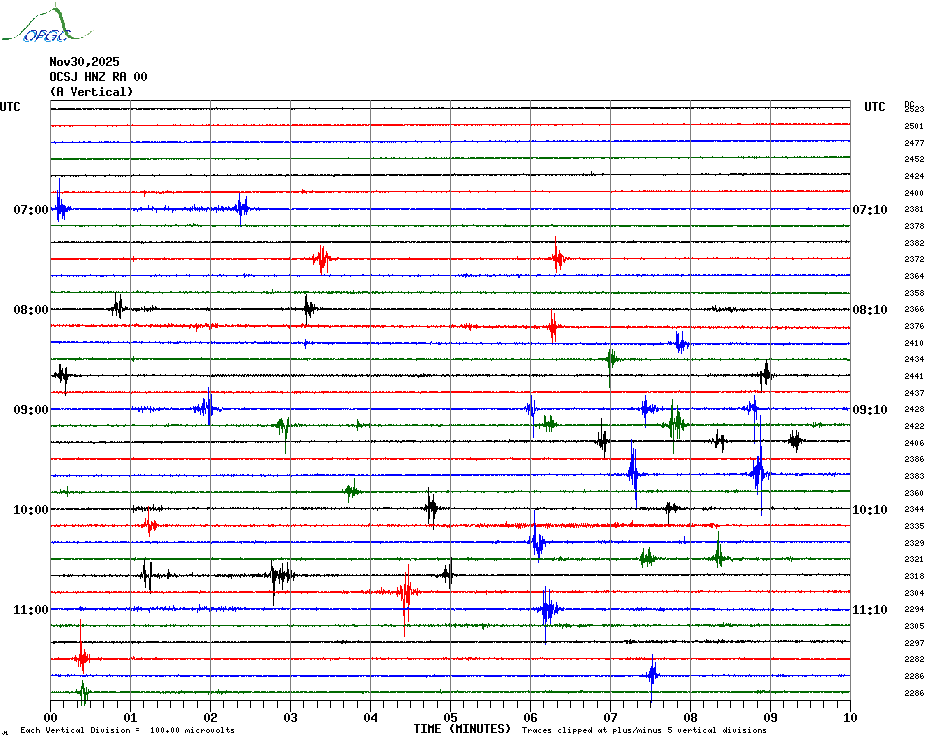Image resolution: width=930 pixels, height=744 pixels.
Task: Click the 11:10 time label
Action: (x=870, y=609)
